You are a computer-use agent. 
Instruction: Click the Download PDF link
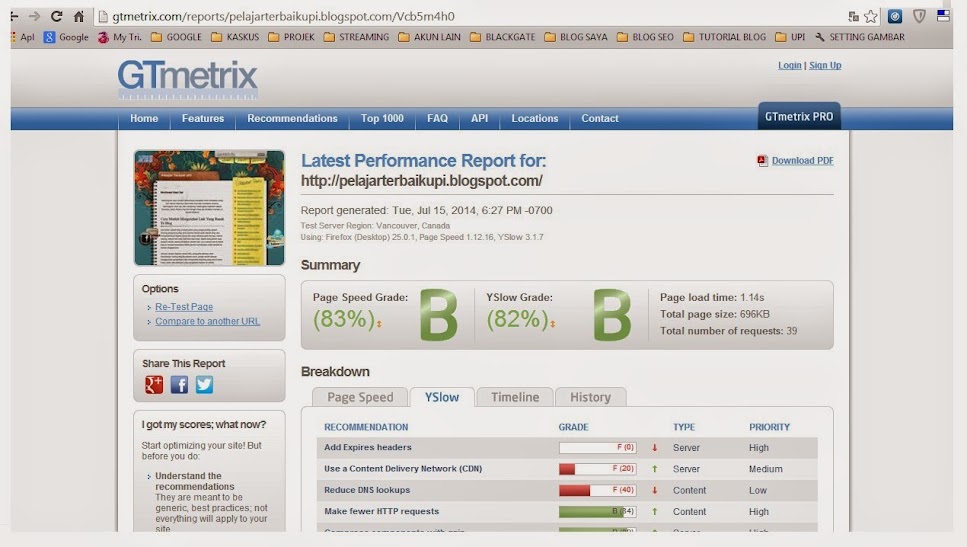coord(802,160)
